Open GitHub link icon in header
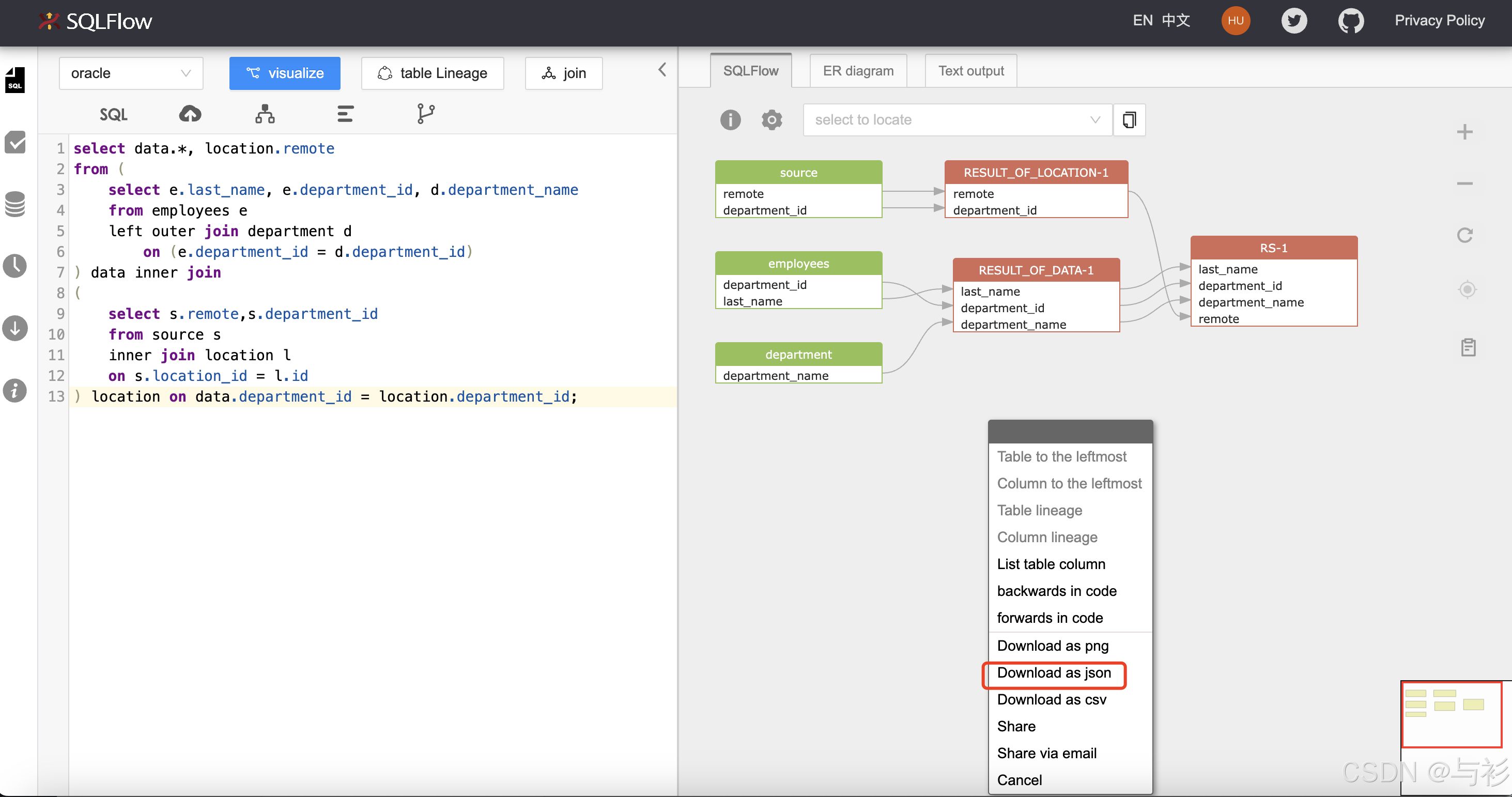Image resolution: width=1512 pixels, height=797 pixels. 1351,21
